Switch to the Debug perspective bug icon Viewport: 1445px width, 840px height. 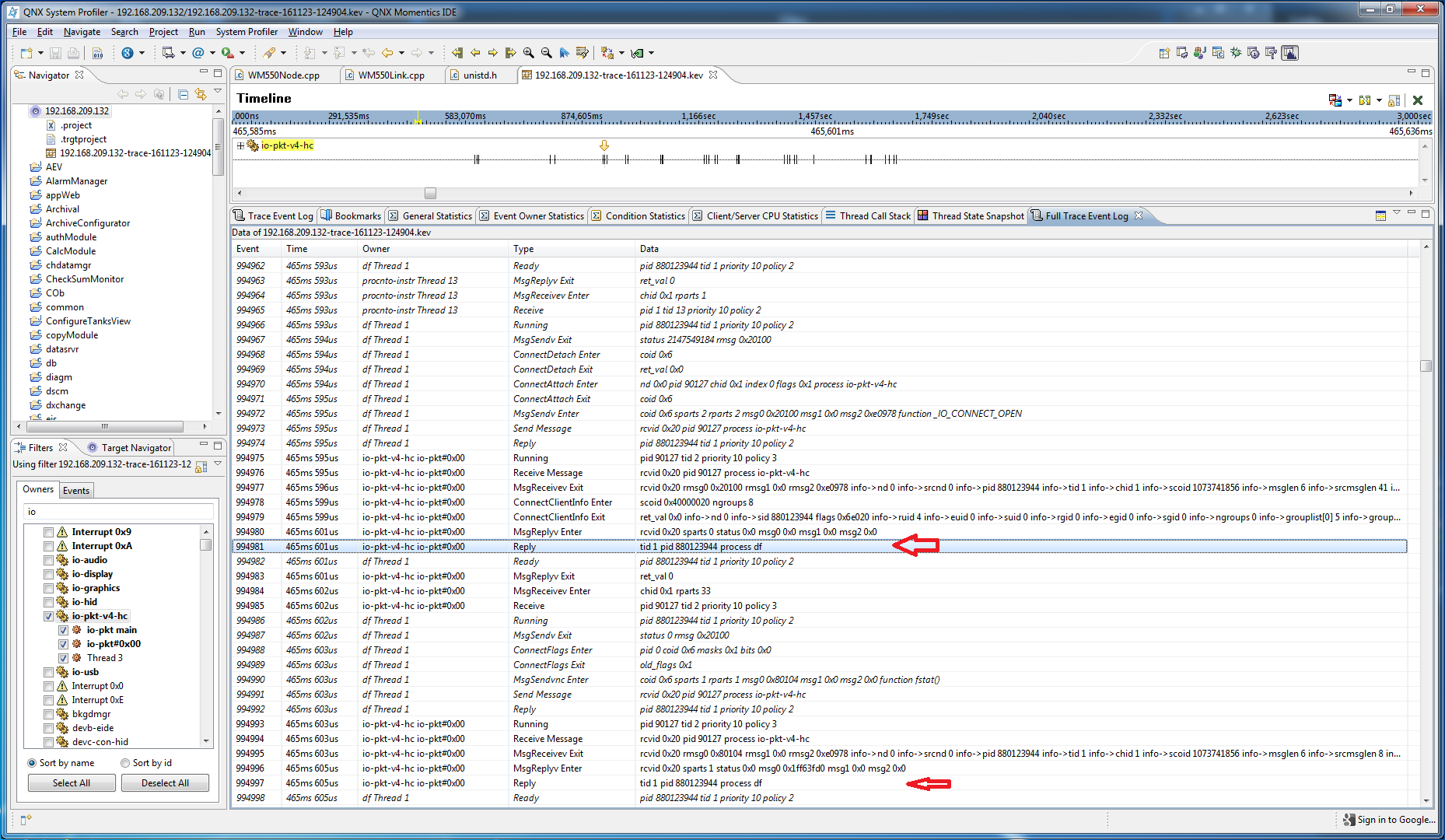[x=1236, y=53]
